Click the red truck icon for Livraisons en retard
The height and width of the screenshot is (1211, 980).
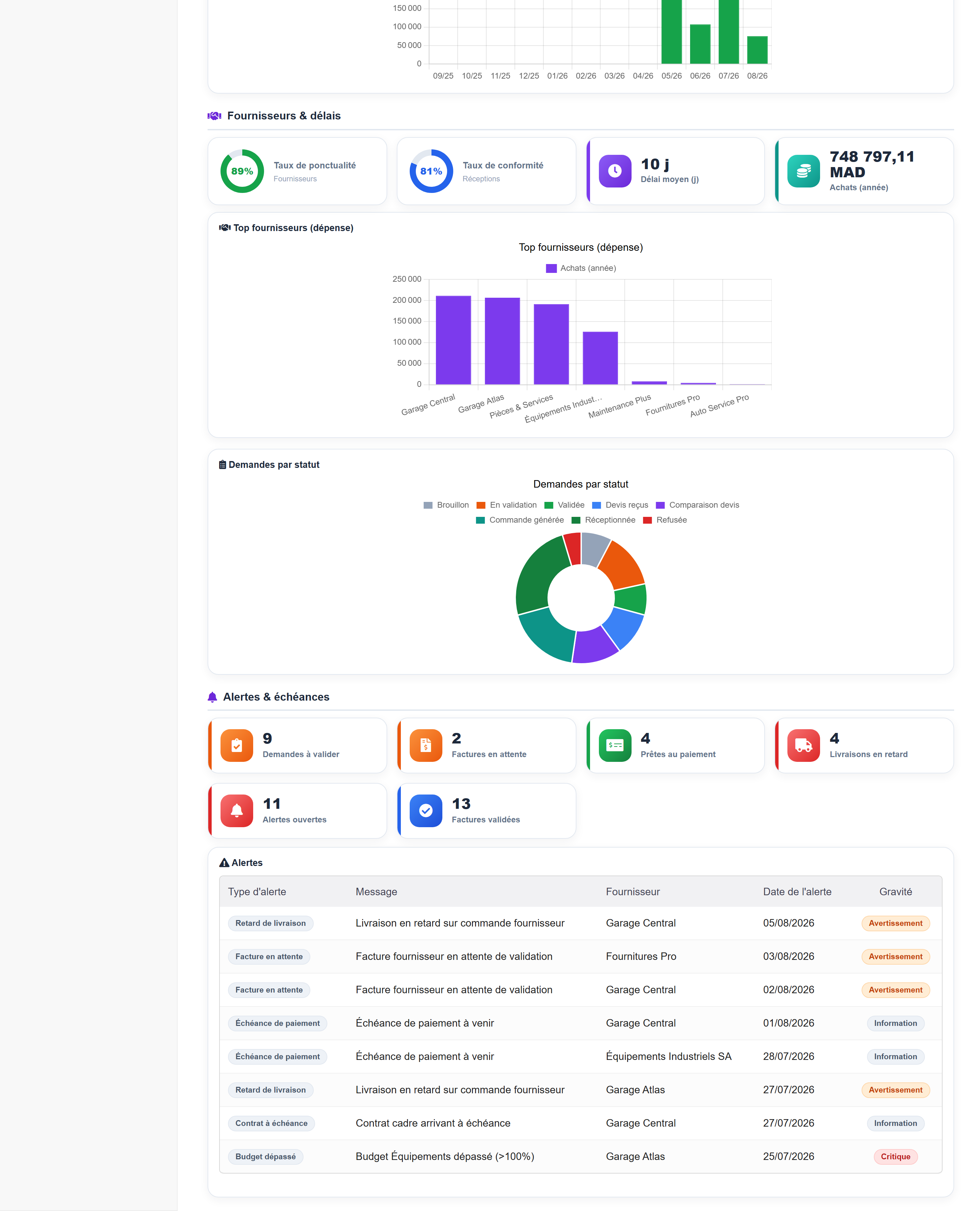[803, 745]
